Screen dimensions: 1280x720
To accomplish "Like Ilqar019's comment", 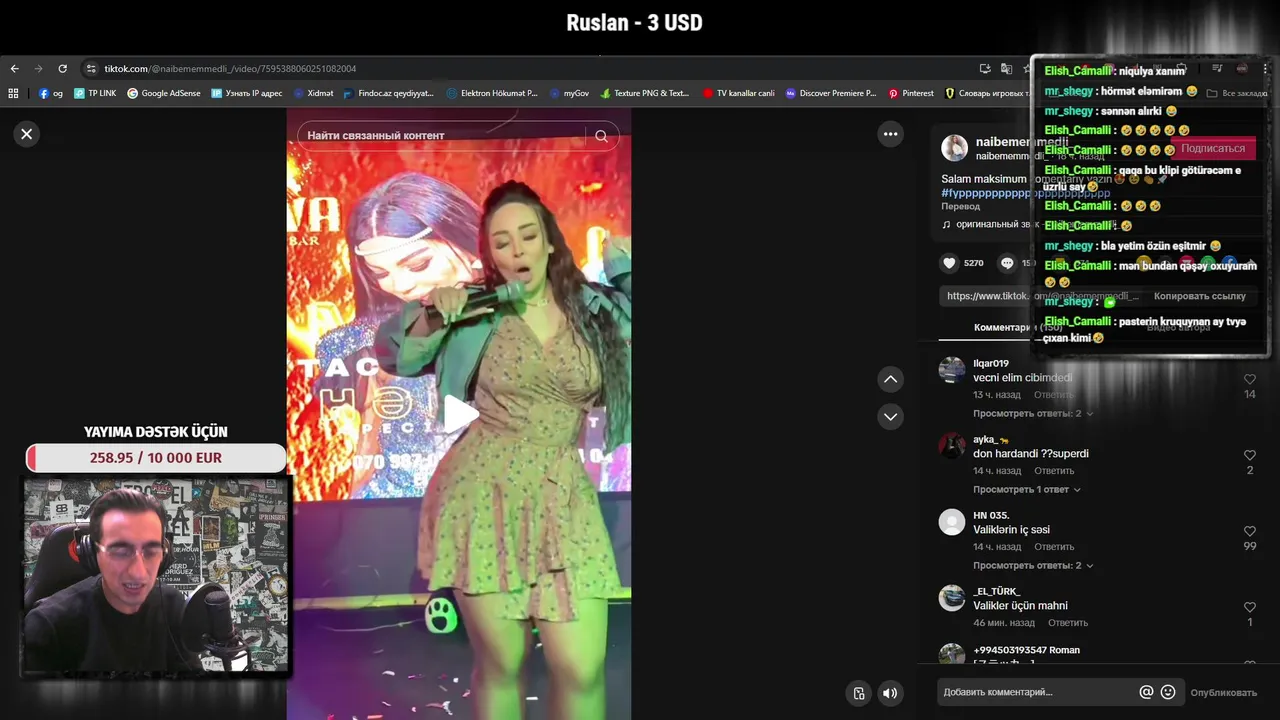I will pos(1250,380).
